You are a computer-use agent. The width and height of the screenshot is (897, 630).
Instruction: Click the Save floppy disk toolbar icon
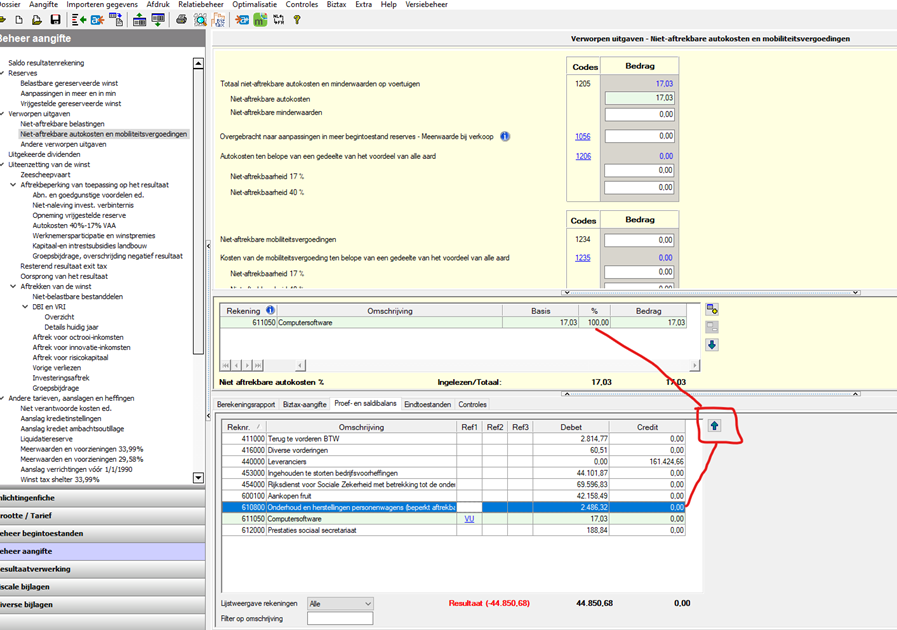pyautogui.click(x=55, y=20)
